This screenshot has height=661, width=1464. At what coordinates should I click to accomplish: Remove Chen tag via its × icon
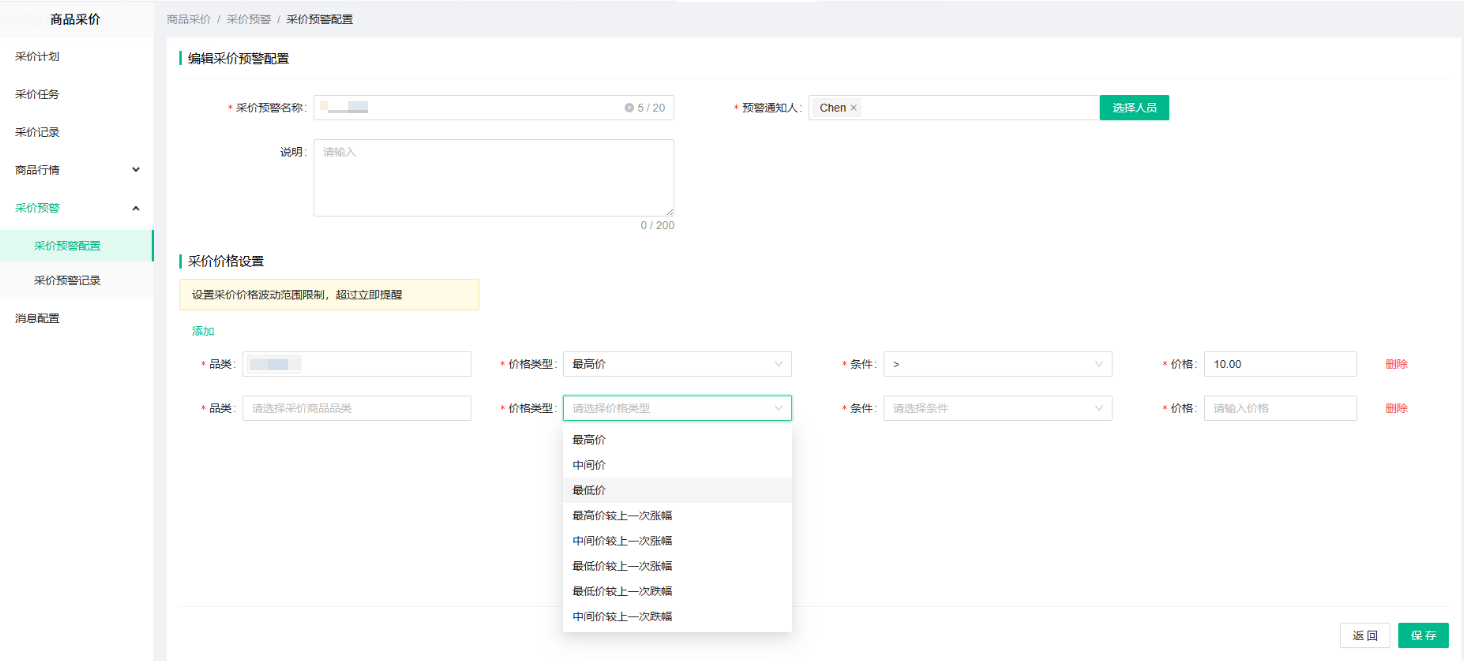[854, 108]
